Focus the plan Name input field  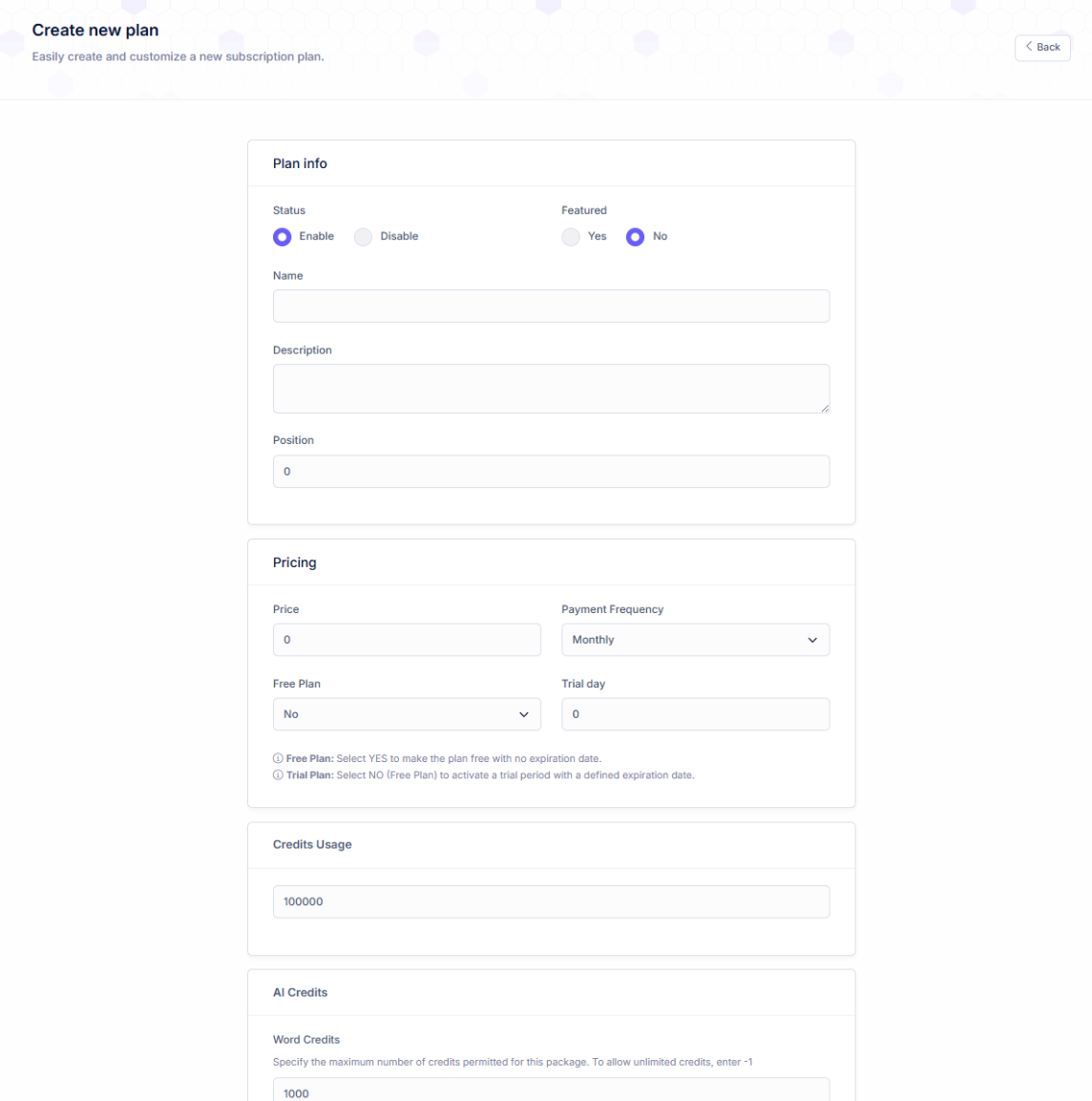[x=551, y=307]
